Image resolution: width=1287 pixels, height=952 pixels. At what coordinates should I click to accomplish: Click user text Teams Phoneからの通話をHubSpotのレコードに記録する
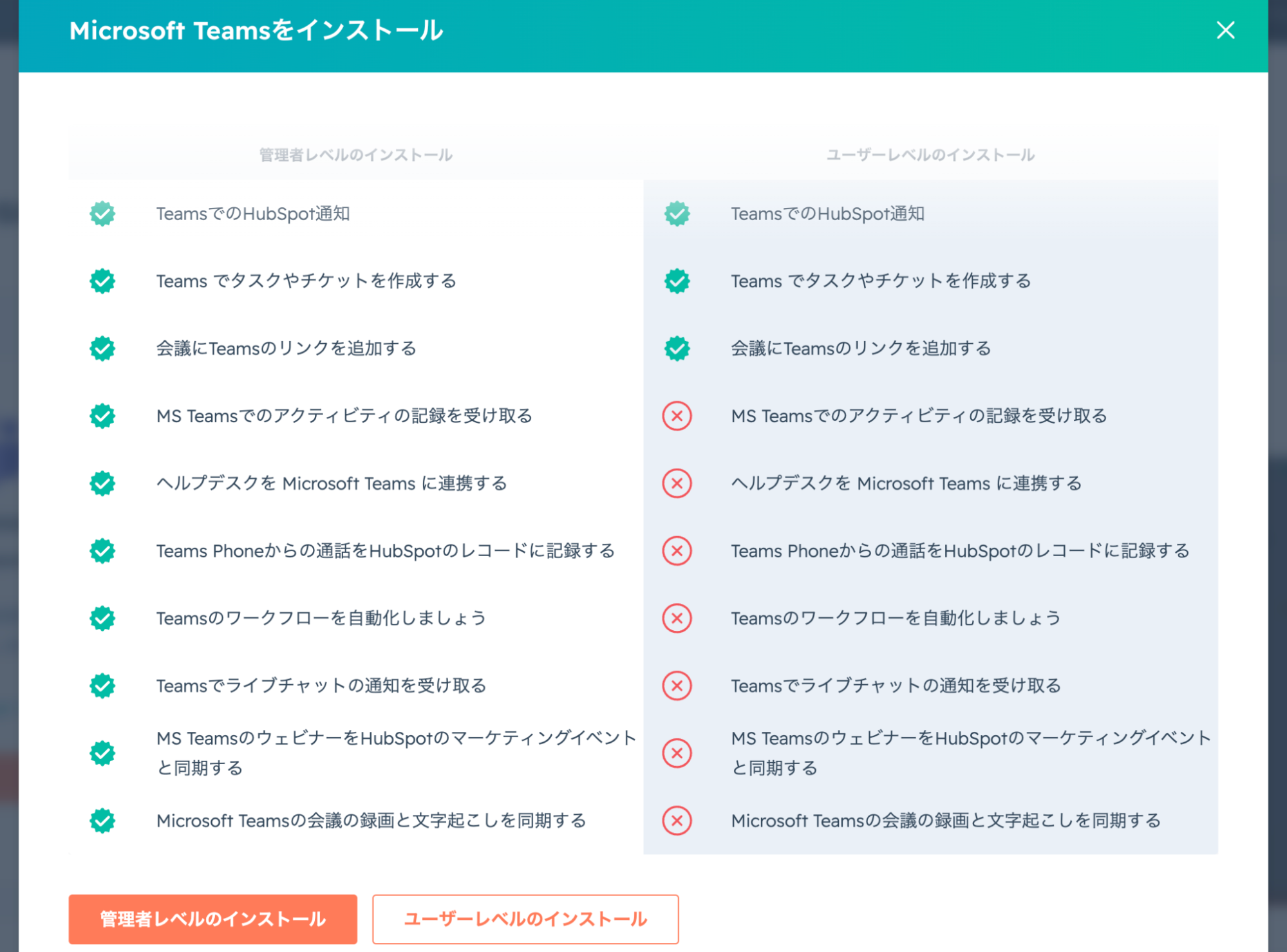click(x=961, y=551)
